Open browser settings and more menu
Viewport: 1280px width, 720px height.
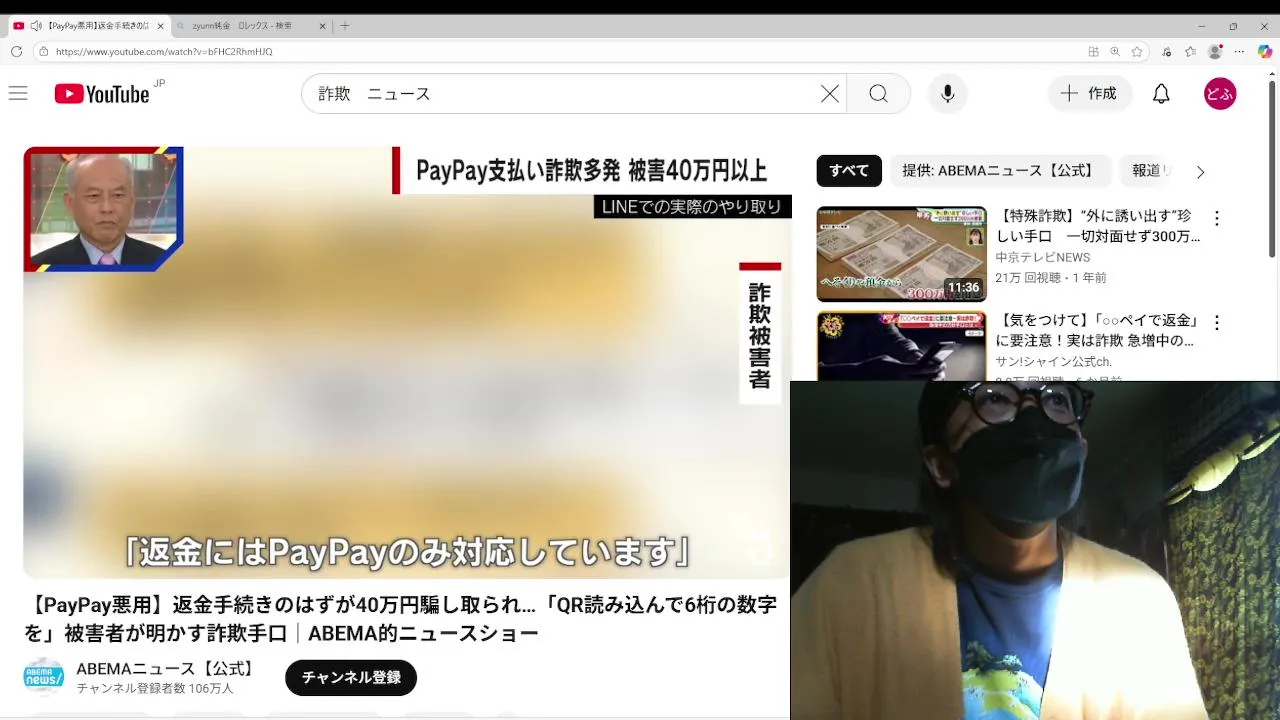pos(1240,52)
